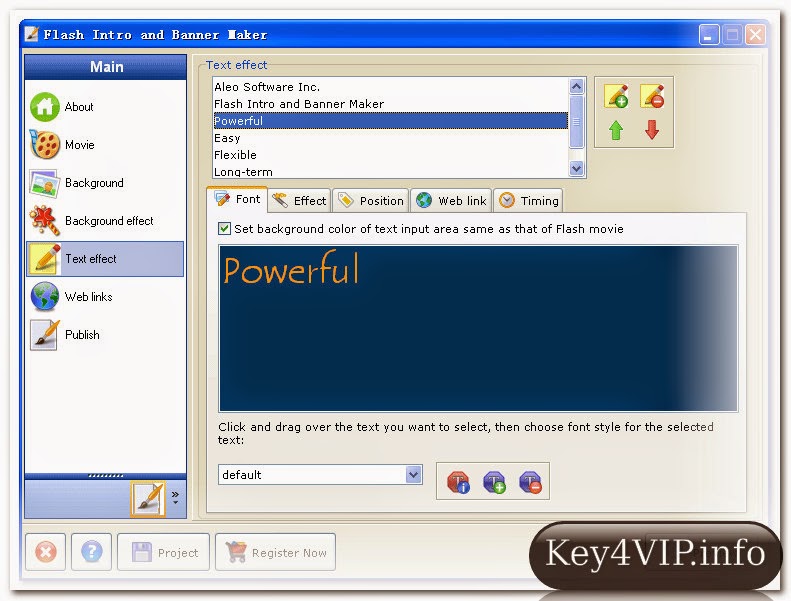Click the application icon in title bar

31,34
